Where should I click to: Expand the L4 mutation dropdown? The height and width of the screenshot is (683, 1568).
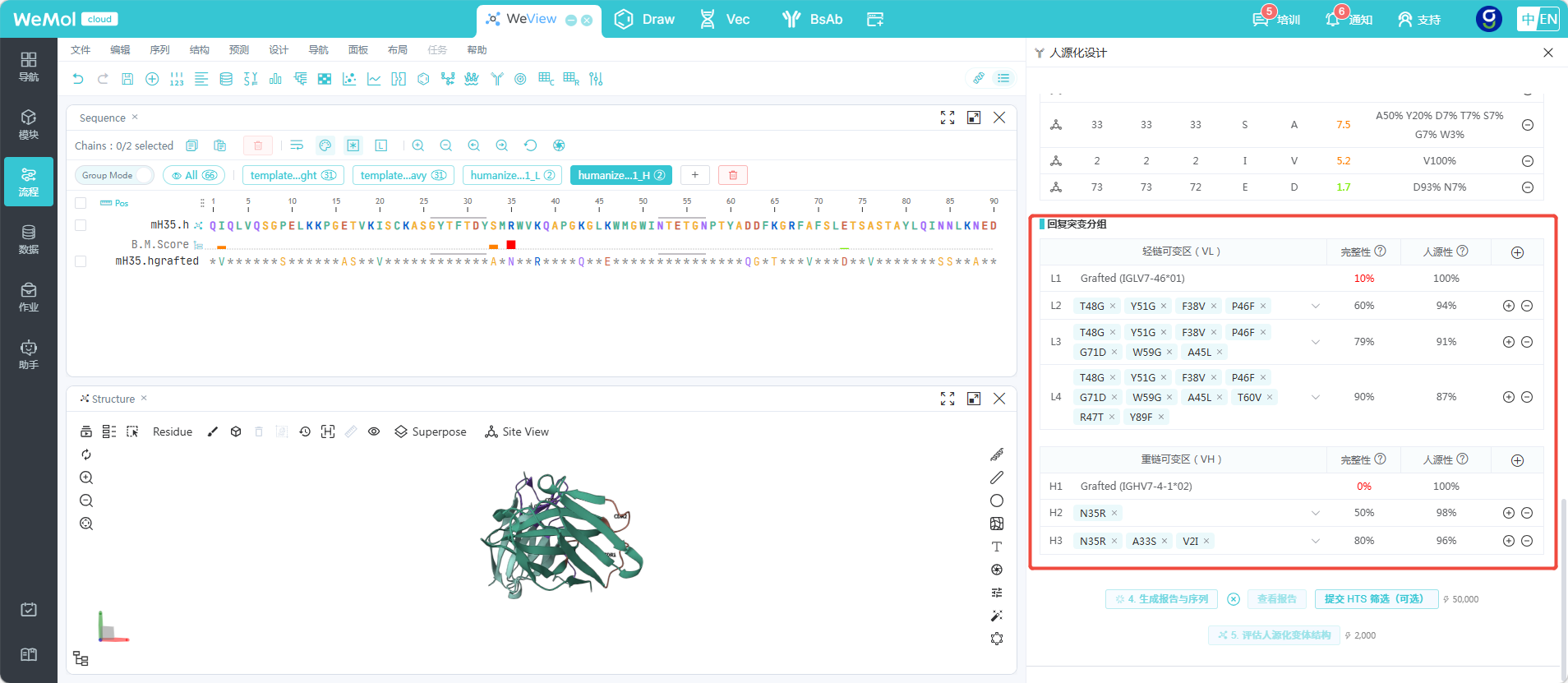pos(1316,397)
